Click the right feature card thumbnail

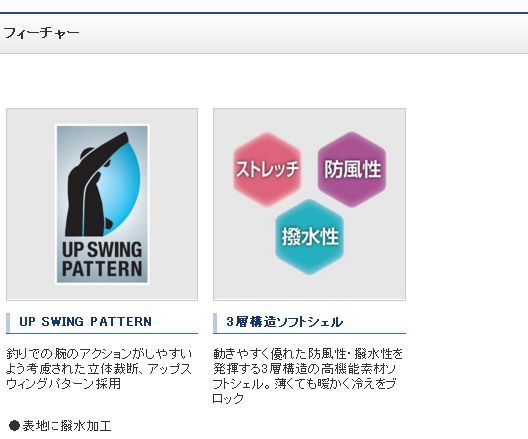pyautogui.click(x=309, y=204)
